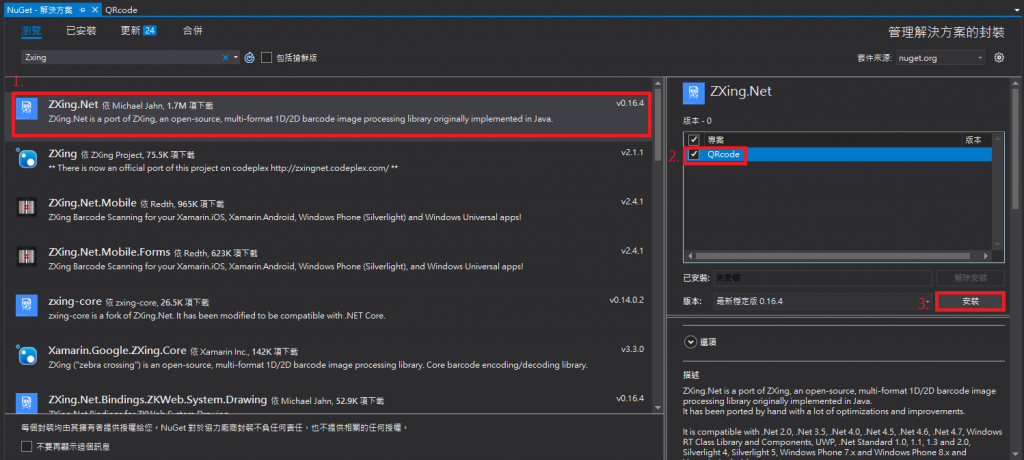The width and height of the screenshot is (1024, 460).
Task: Toggle the include prerelease checkbox
Action: [x=266, y=58]
